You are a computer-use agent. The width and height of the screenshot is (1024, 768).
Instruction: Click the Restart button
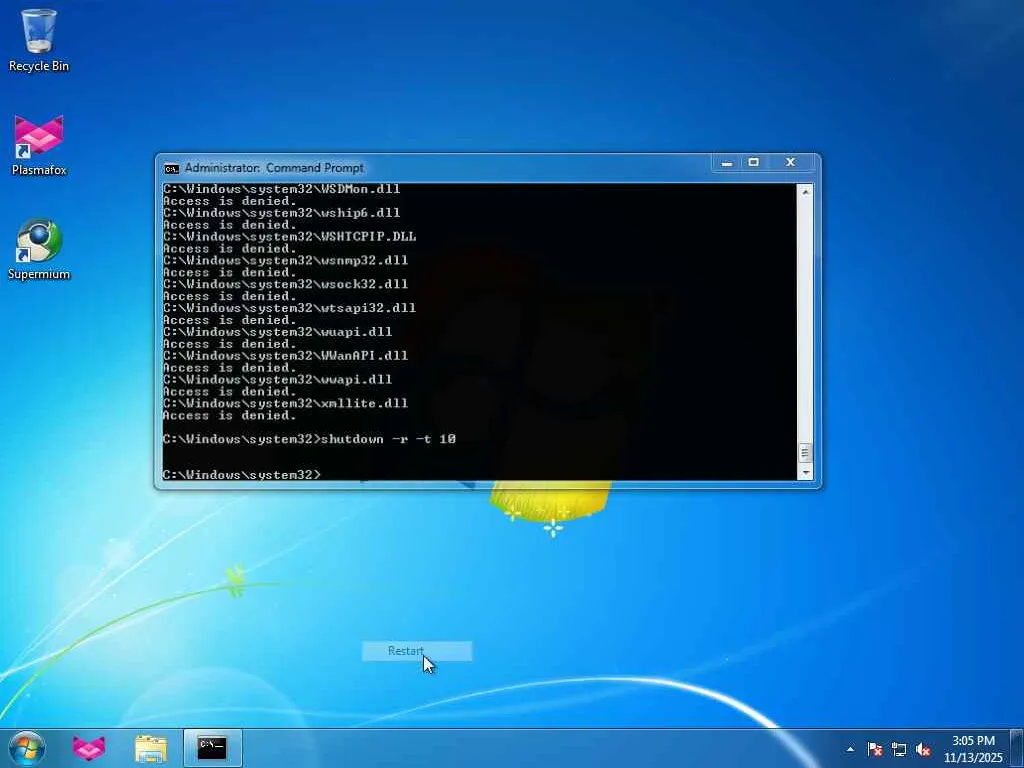coord(417,651)
